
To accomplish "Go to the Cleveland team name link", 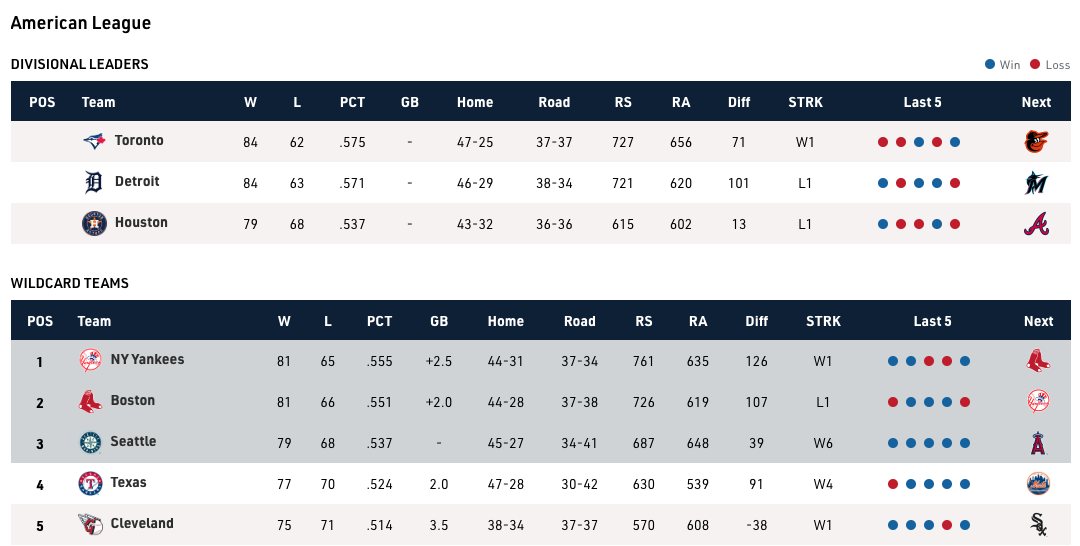I will point(142,524).
